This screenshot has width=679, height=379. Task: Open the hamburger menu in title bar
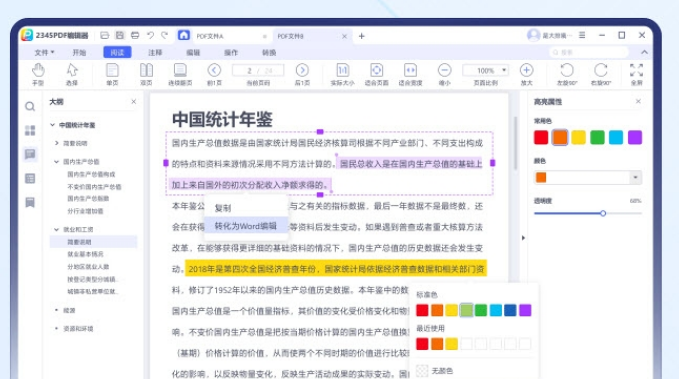582,35
